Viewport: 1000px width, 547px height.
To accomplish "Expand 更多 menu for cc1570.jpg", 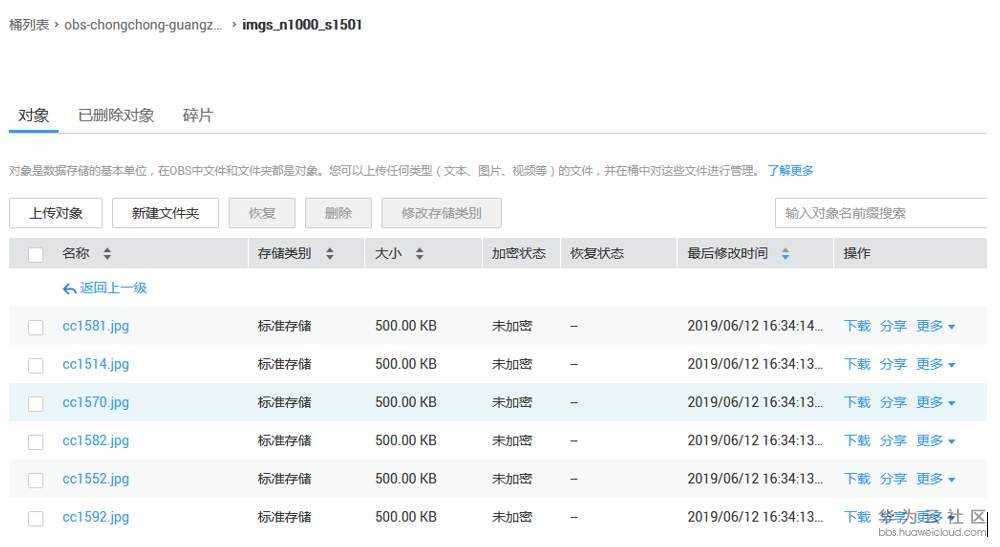I will click(x=936, y=402).
